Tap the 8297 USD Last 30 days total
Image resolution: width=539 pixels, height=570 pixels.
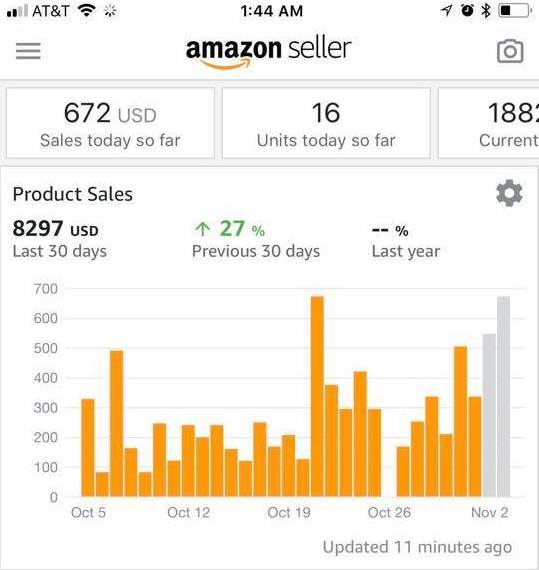60,239
